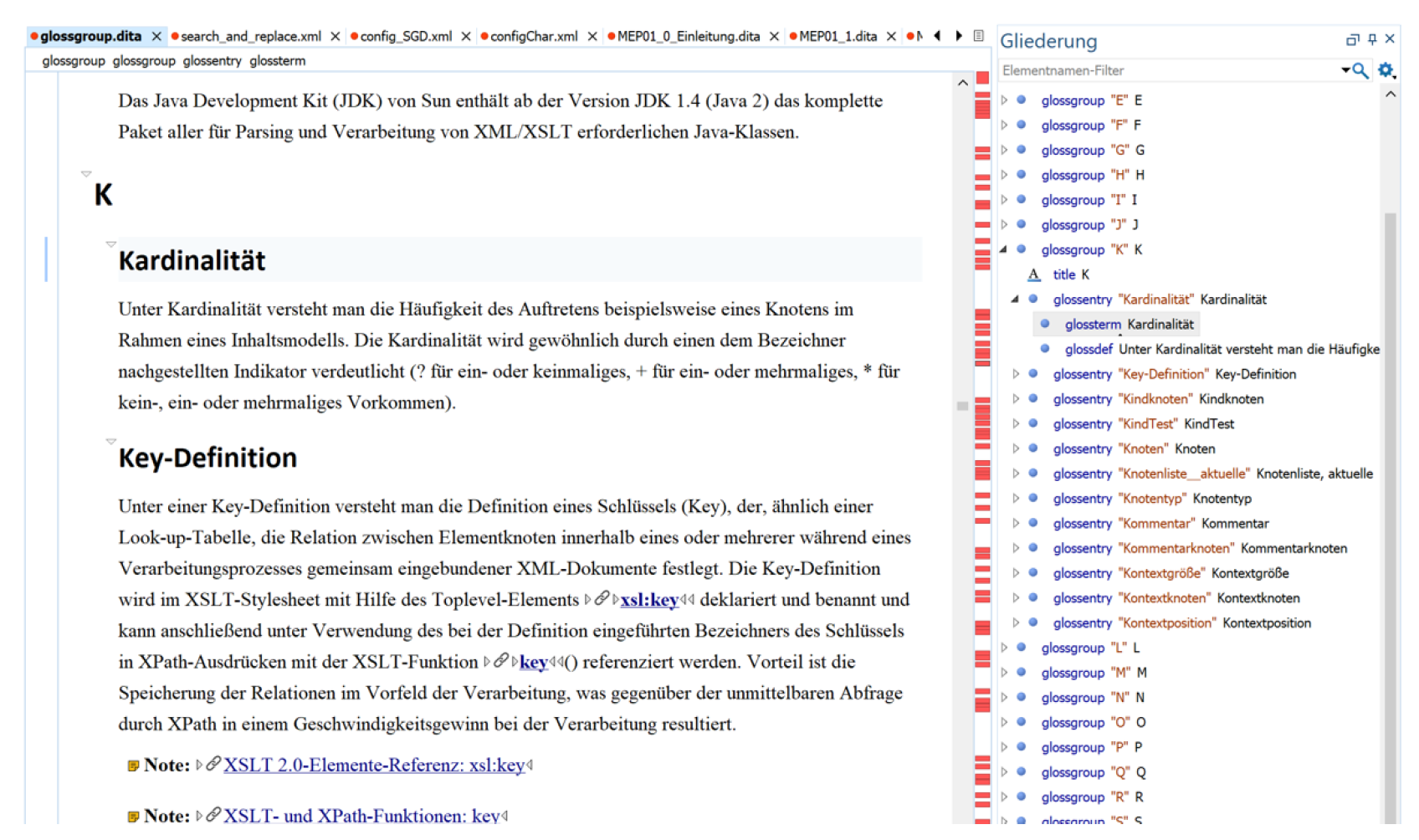The image size is (1419, 840).
Task: Open XSLT 2.0-Elemente-Referenz: xsl:key link
Action: (374, 765)
